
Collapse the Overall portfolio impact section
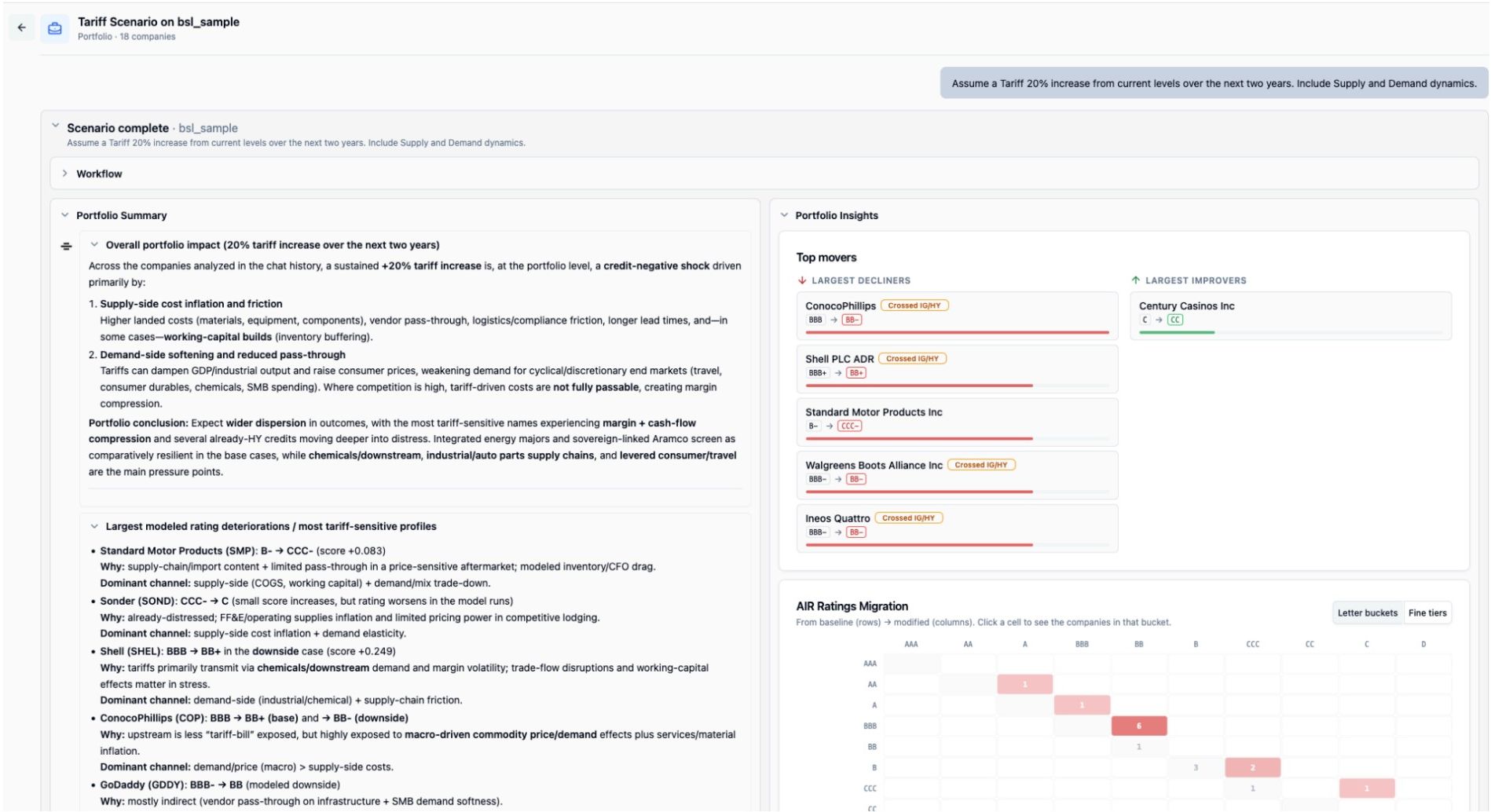point(94,245)
